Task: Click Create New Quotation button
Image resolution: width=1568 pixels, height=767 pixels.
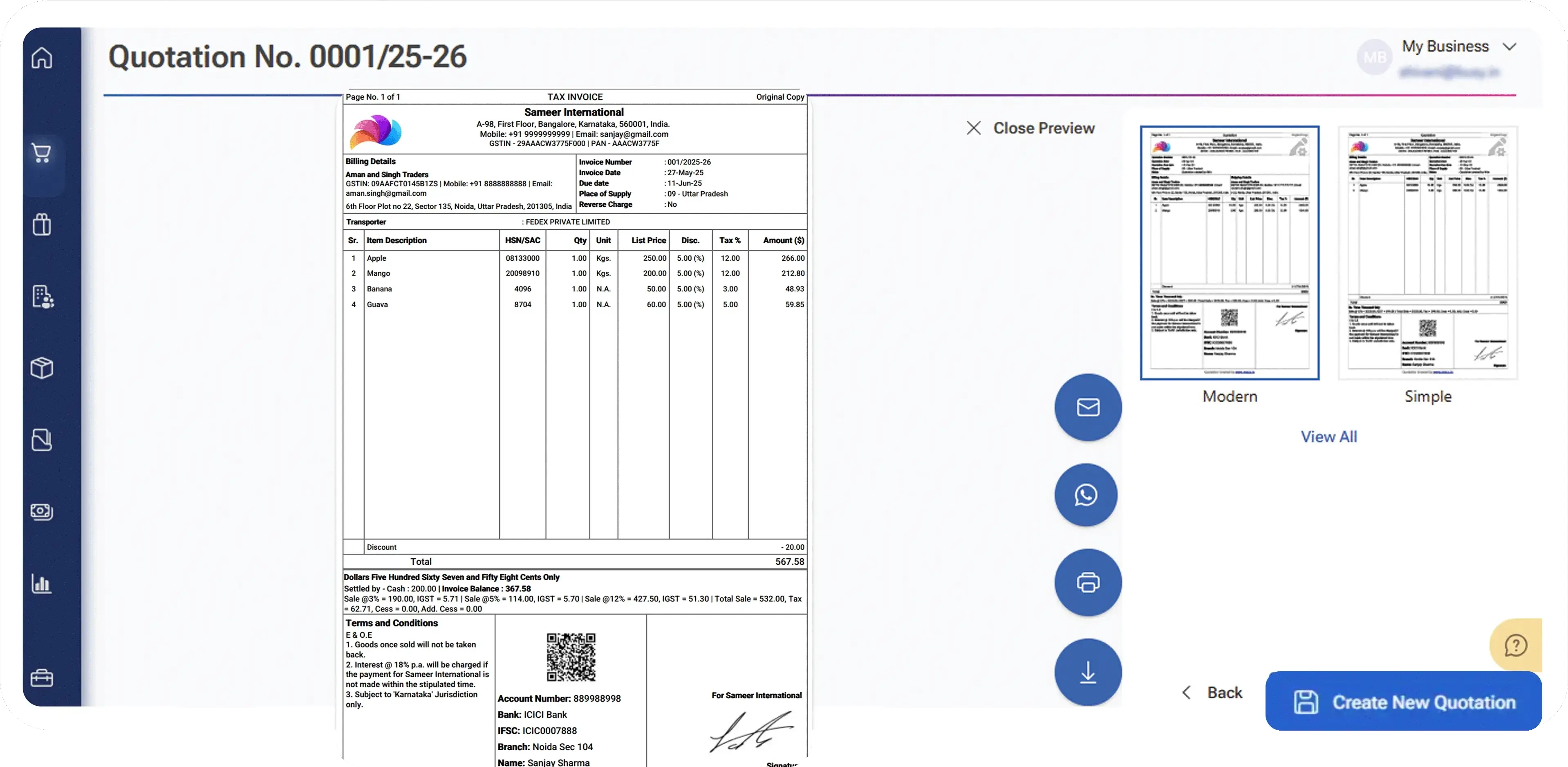Action: 1403,702
